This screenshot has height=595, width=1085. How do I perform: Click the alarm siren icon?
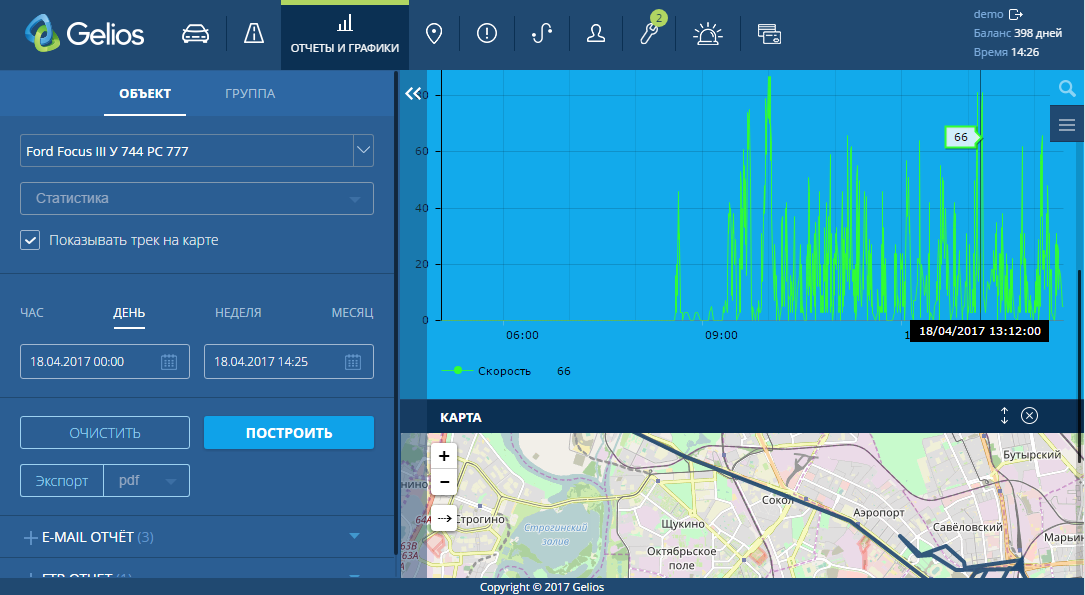(708, 34)
